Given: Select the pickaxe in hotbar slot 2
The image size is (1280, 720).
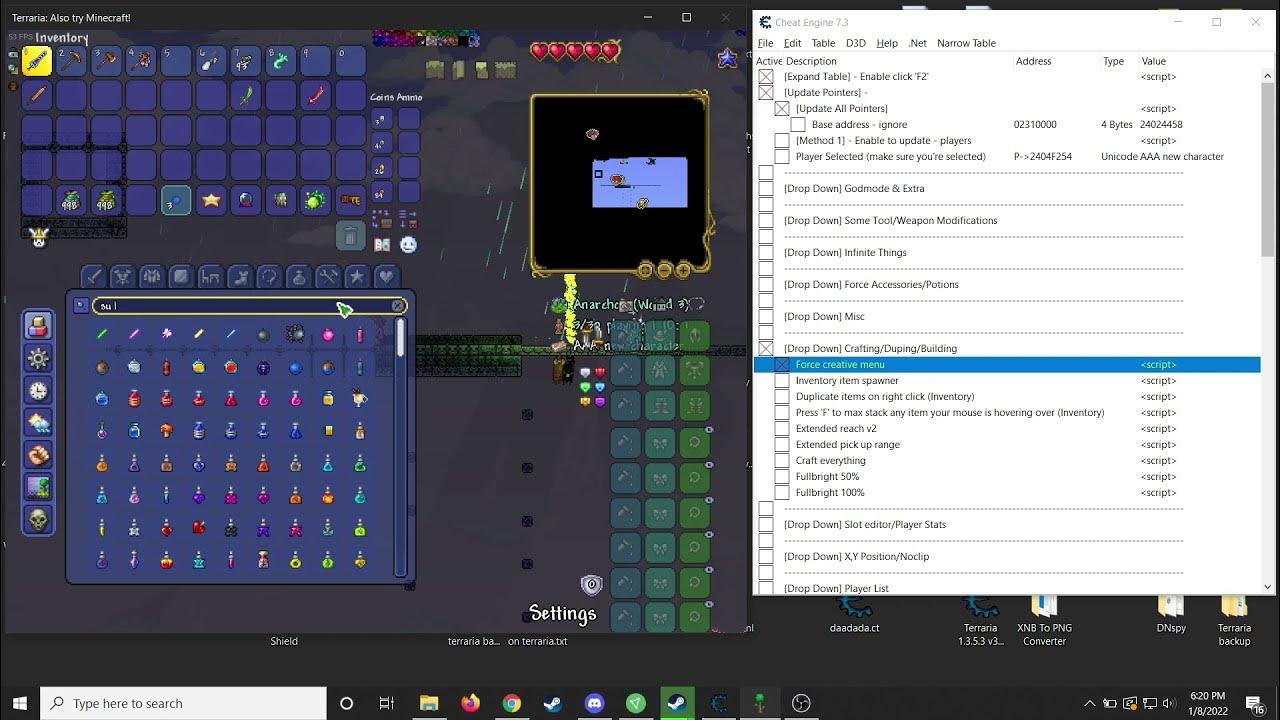Looking at the screenshot, I should coord(72,60).
